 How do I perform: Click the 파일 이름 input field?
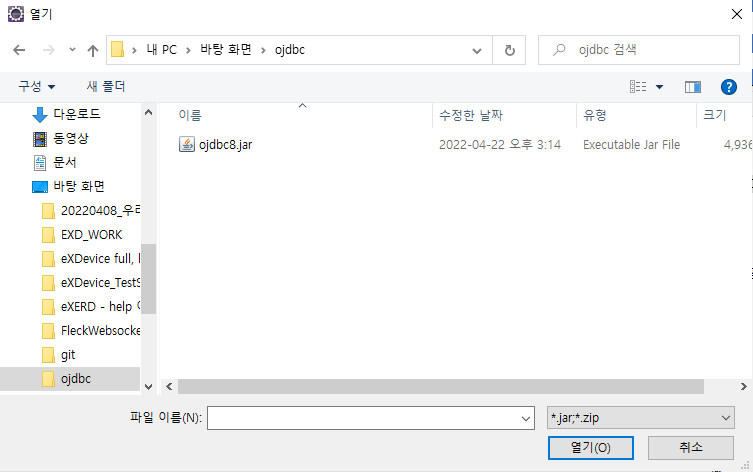click(x=371, y=418)
